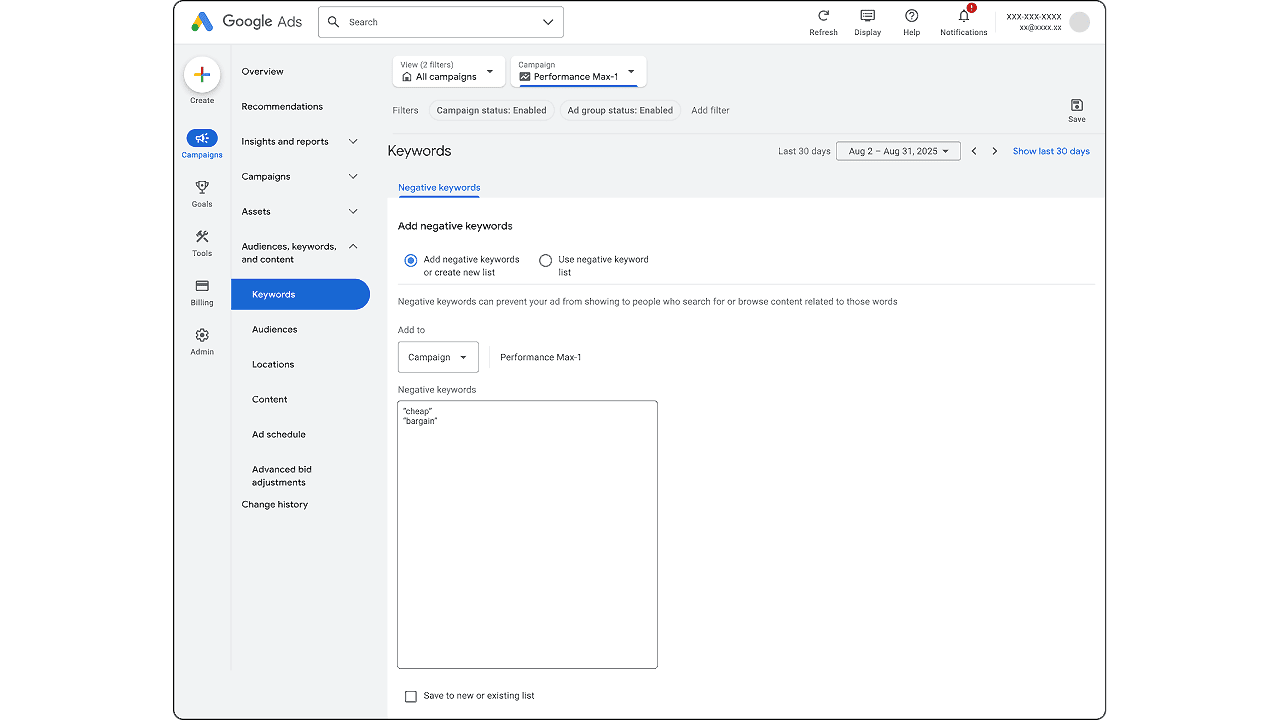The image size is (1280, 720).
Task: Switch to the Negative keywords tab
Action: [x=439, y=188]
